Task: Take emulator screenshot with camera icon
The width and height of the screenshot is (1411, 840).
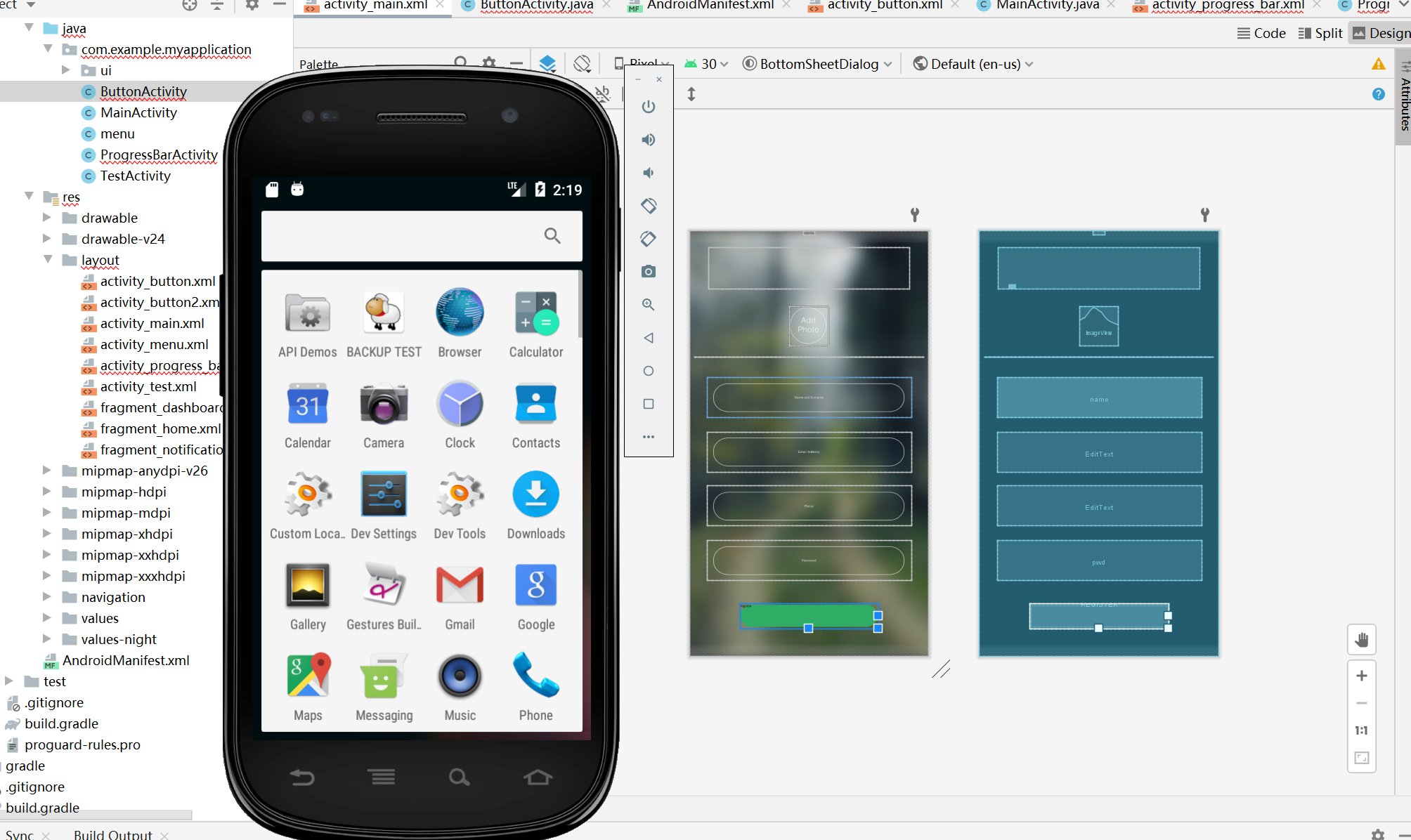Action: pyautogui.click(x=649, y=272)
